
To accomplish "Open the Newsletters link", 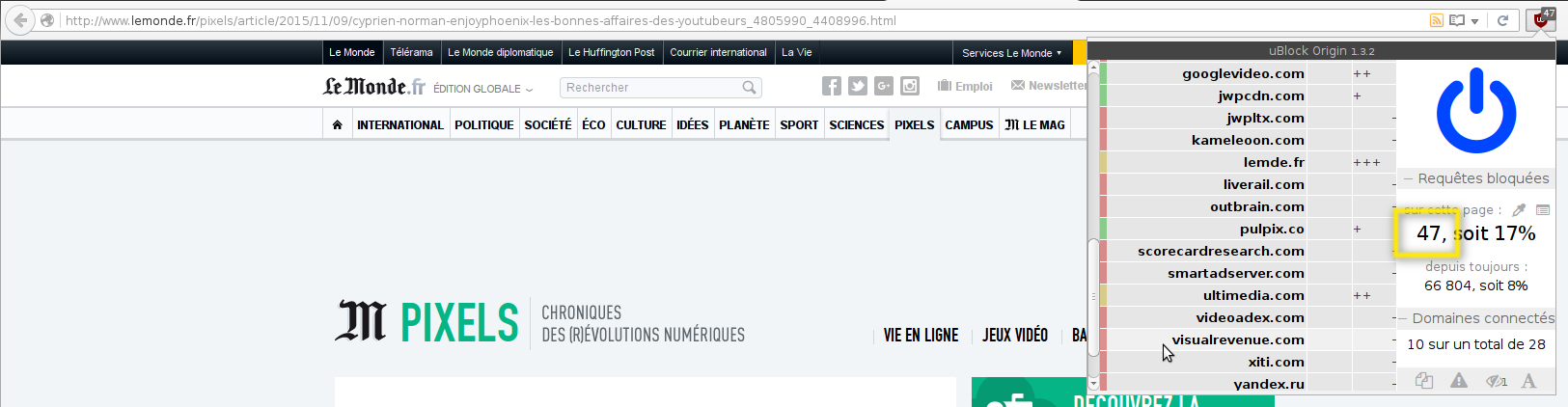I will 1049,86.
